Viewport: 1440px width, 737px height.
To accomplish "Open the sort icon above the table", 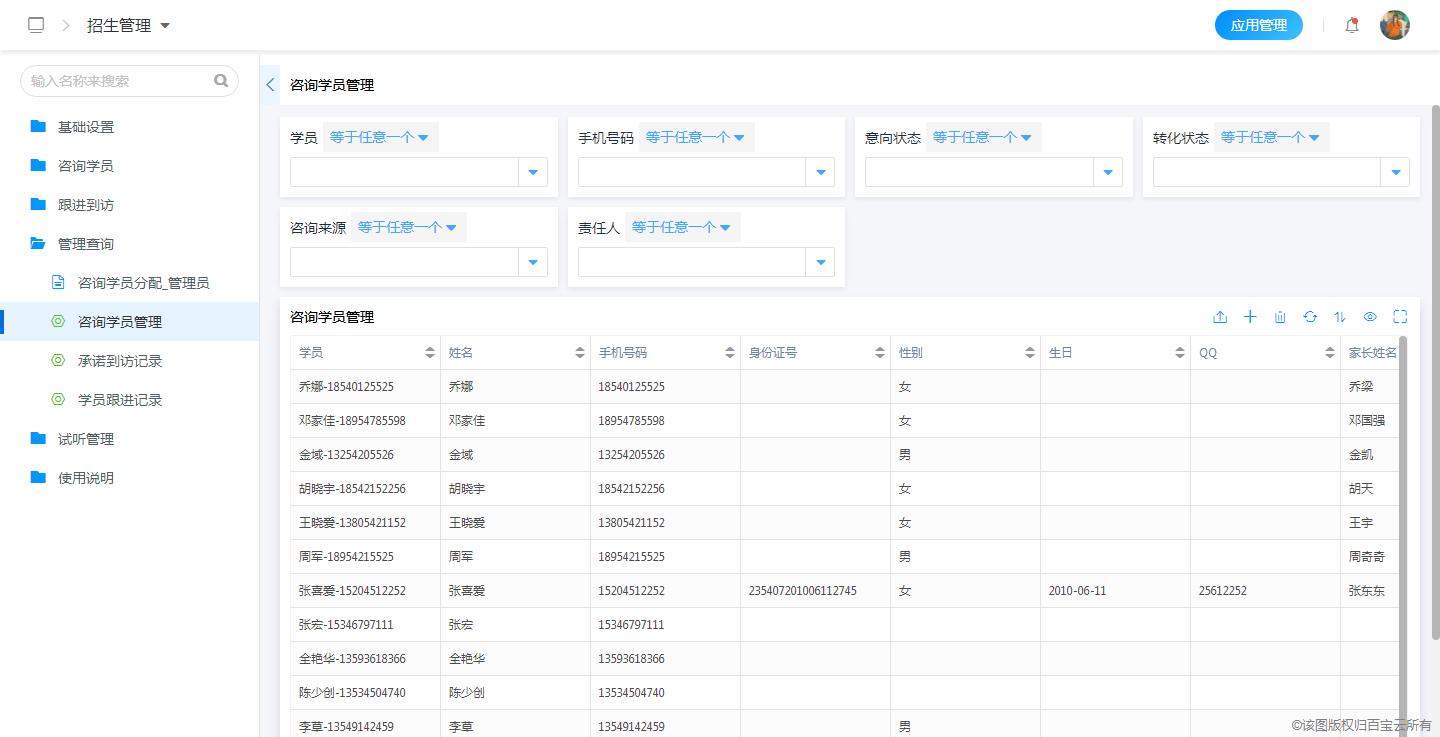I will pyautogui.click(x=1340, y=316).
